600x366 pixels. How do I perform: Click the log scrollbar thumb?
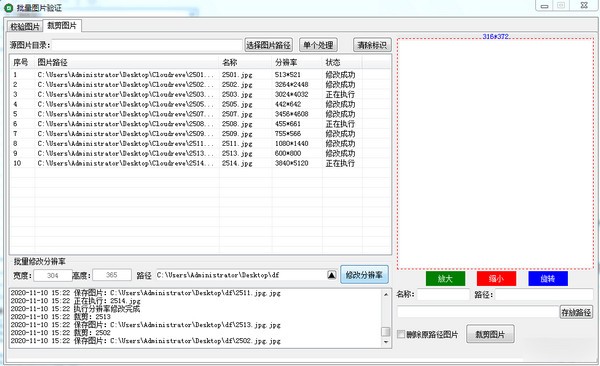(x=386, y=332)
